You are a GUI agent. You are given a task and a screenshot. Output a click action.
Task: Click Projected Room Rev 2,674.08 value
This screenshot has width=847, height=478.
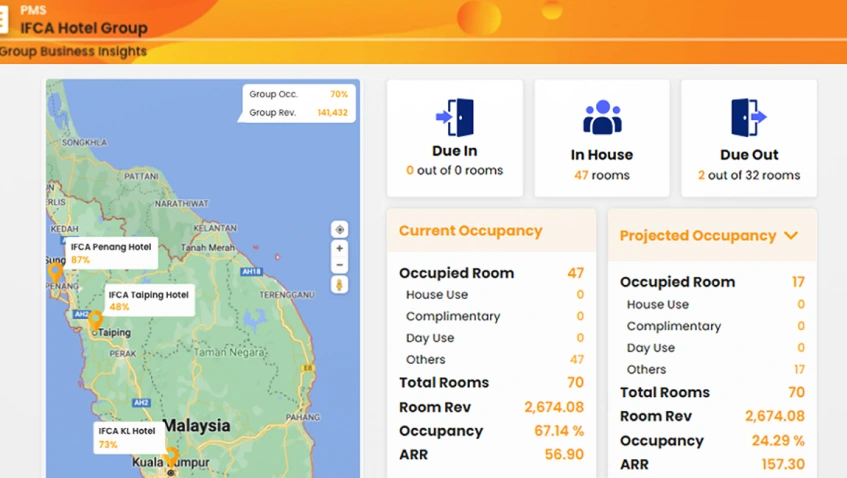click(x=775, y=416)
